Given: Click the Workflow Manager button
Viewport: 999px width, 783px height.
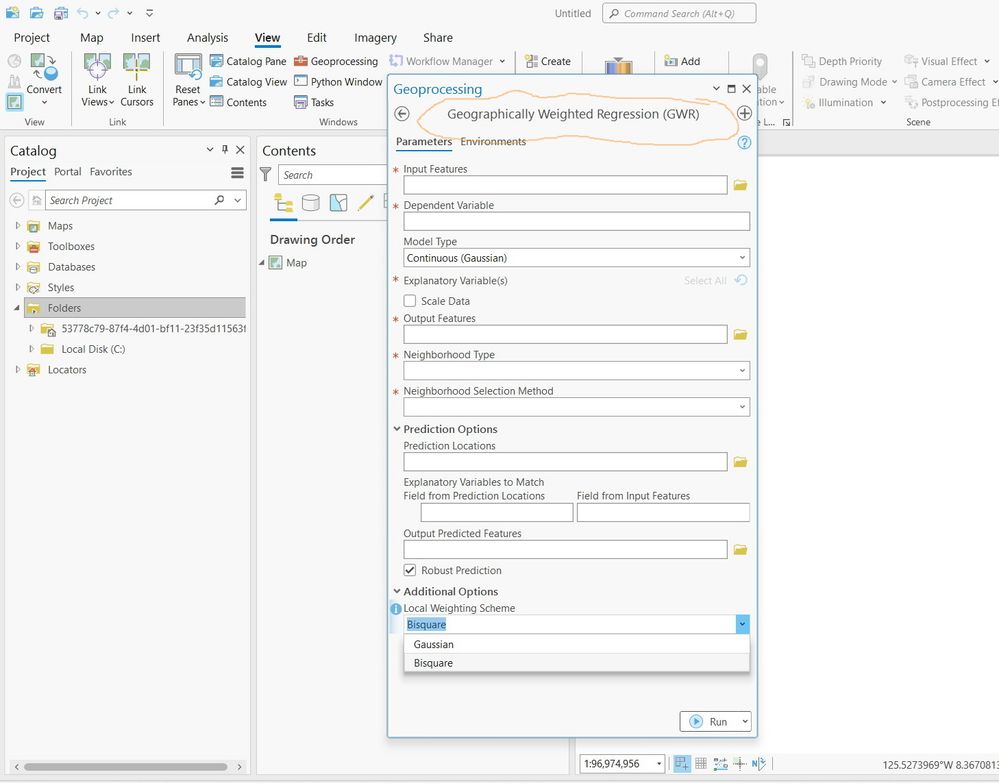Looking at the screenshot, I should pyautogui.click(x=447, y=61).
